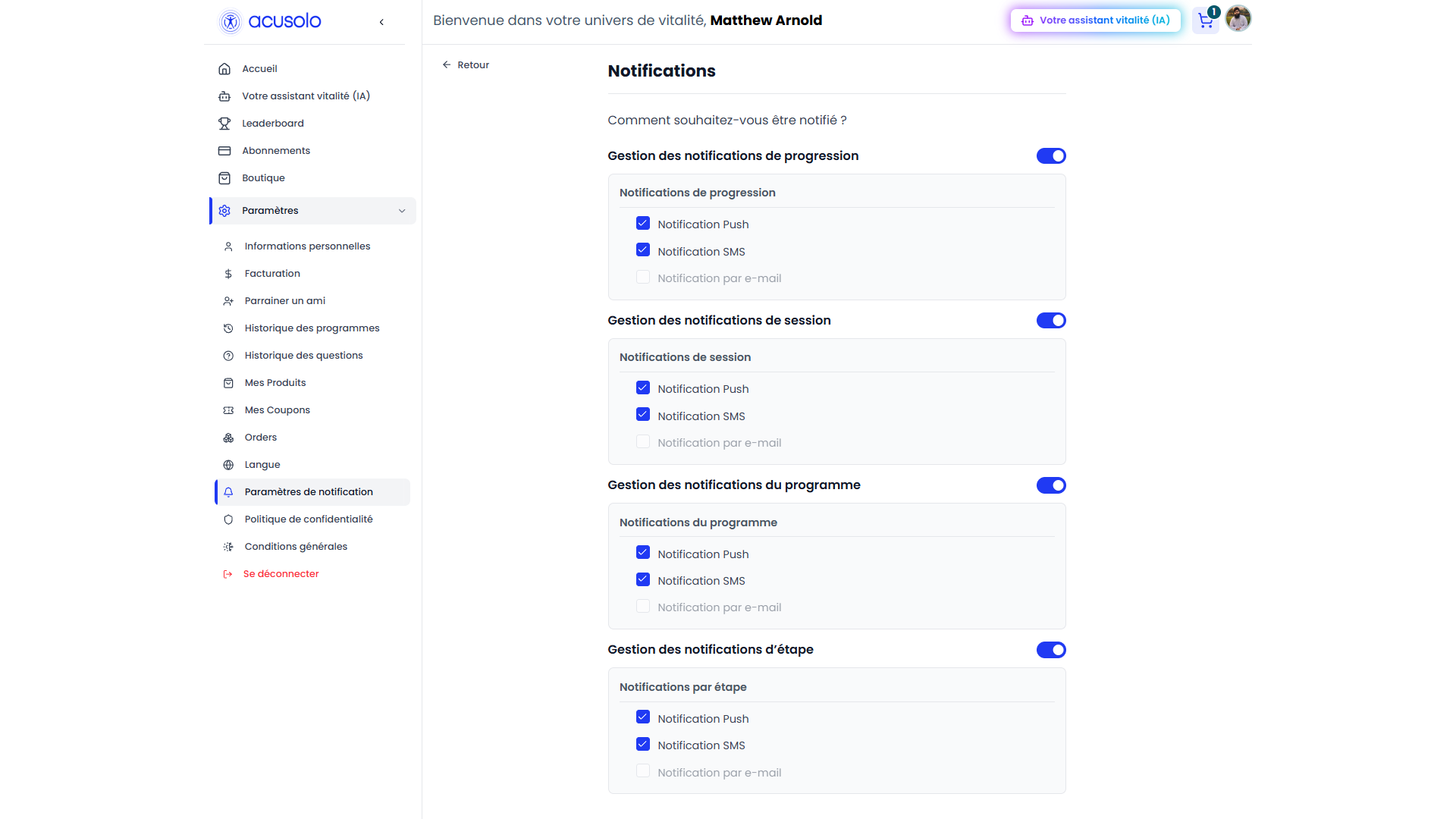Open Politique de confidentialité link

click(x=309, y=519)
